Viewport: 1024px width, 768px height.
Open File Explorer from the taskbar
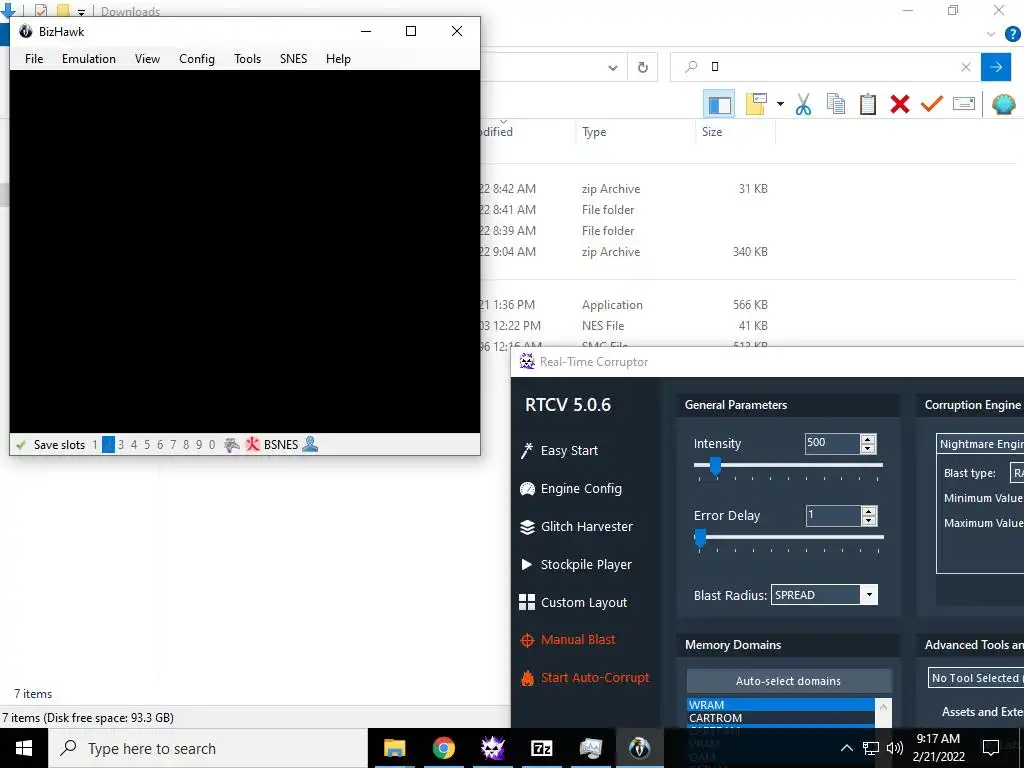tap(394, 748)
